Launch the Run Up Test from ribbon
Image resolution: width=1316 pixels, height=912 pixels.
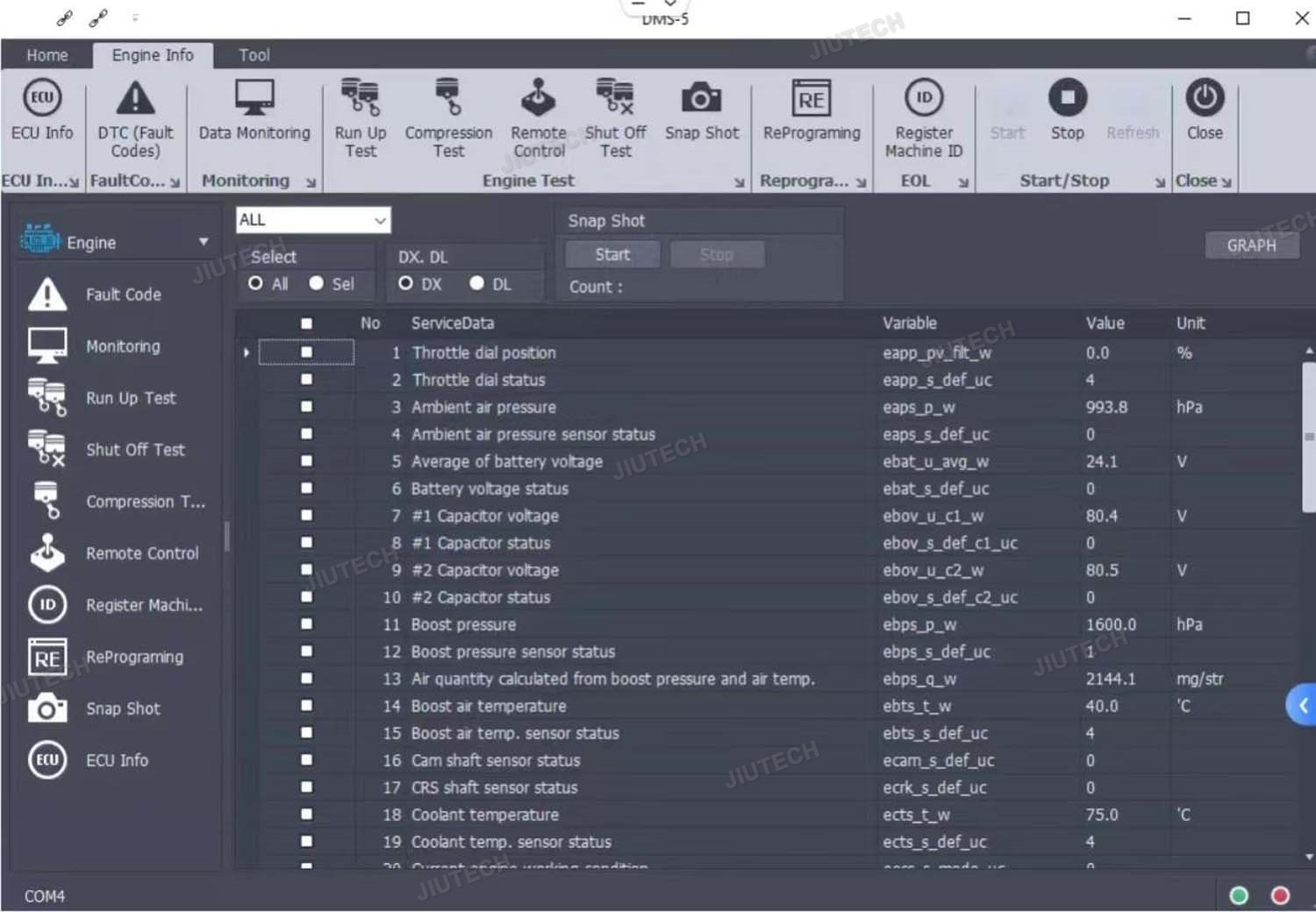pos(360,118)
